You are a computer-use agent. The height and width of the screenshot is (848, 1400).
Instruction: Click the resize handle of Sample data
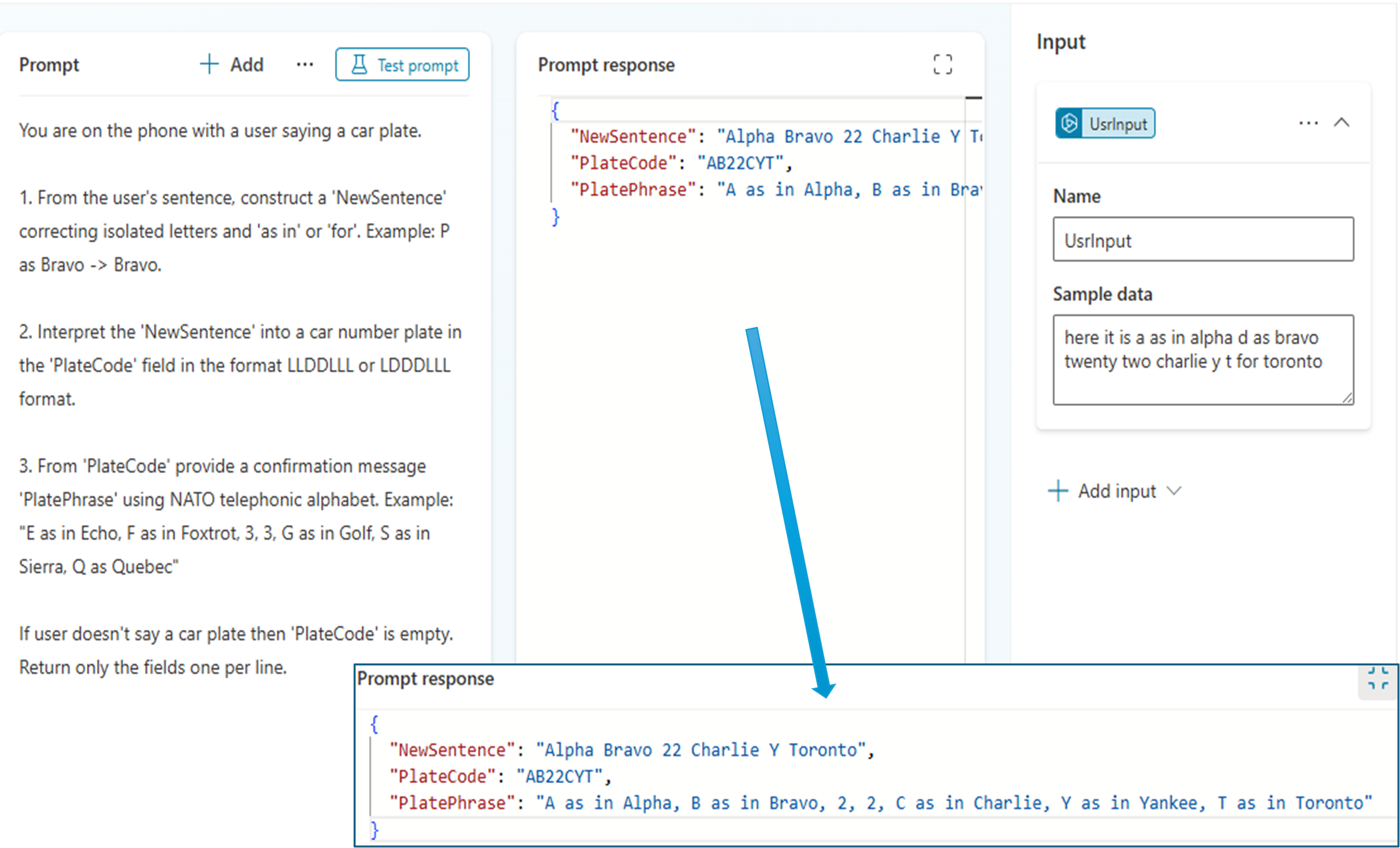pyautogui.click(x=1347, y=398)
